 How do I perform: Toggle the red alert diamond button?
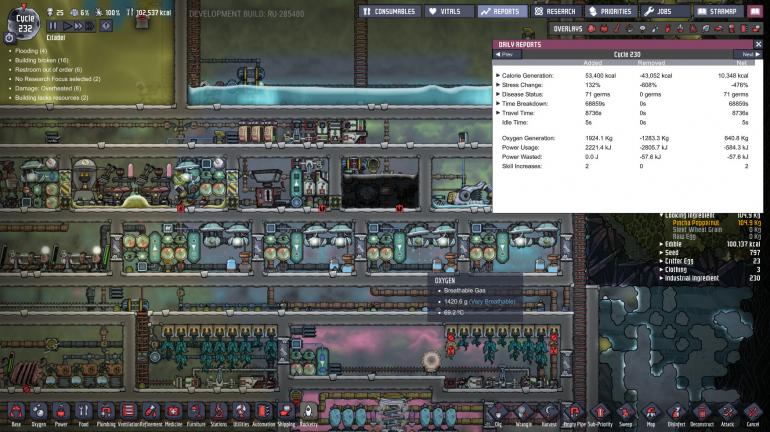point(106,26)
